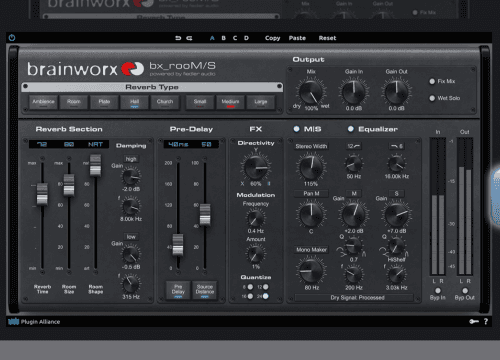Toggle the Pre Delay button
The width and height of the screenshot is (500, 360).
(x=178, y=290)
